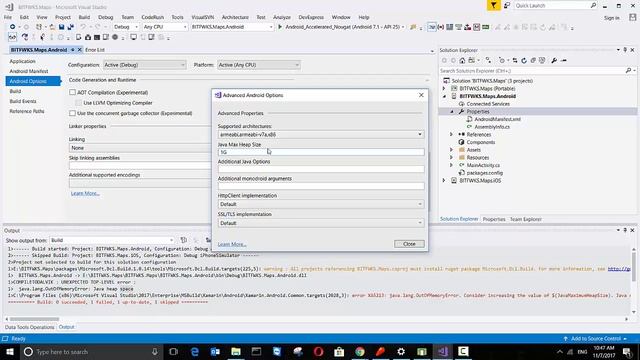Enable AOT Compilation (Experimental) checkbox
640x360 pixels.
pos(72,93)
